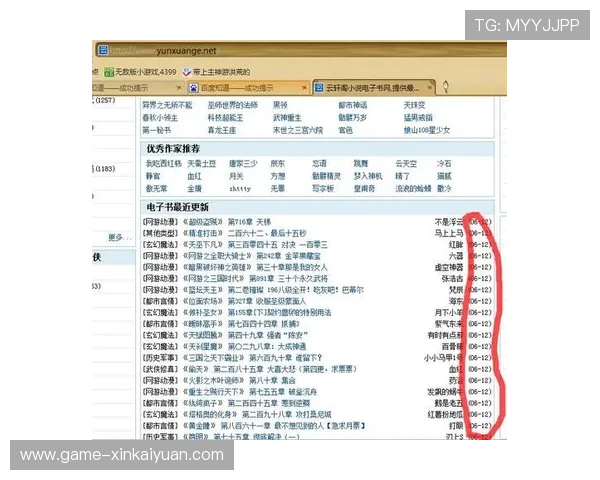Screen dimensions: 600x480
Task: Select the author 天蚕土豆
Action: click(x=202, y=164)
